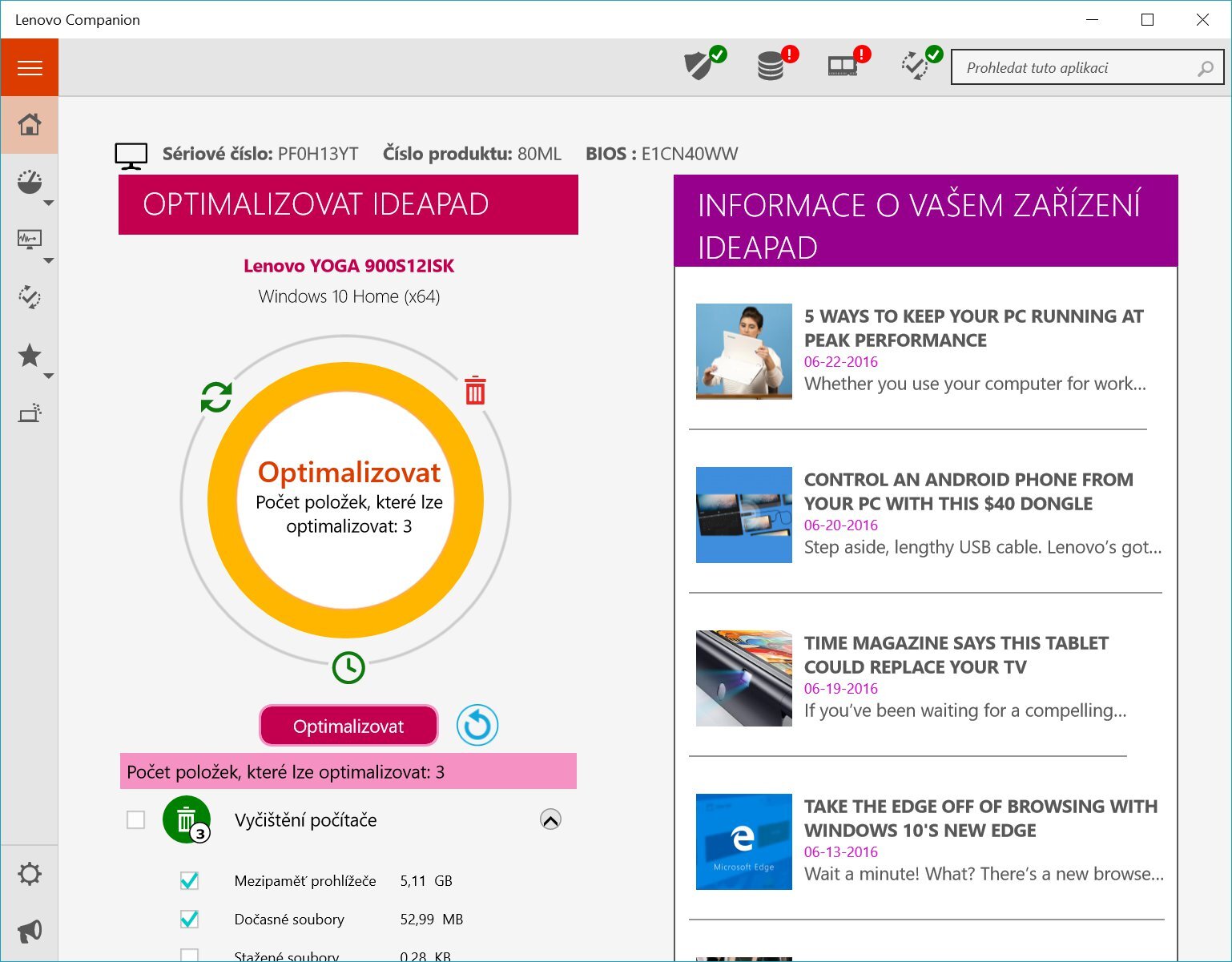Open the hamburger menu
This screenshot has height=962, width=1232.
pos(30,68)
